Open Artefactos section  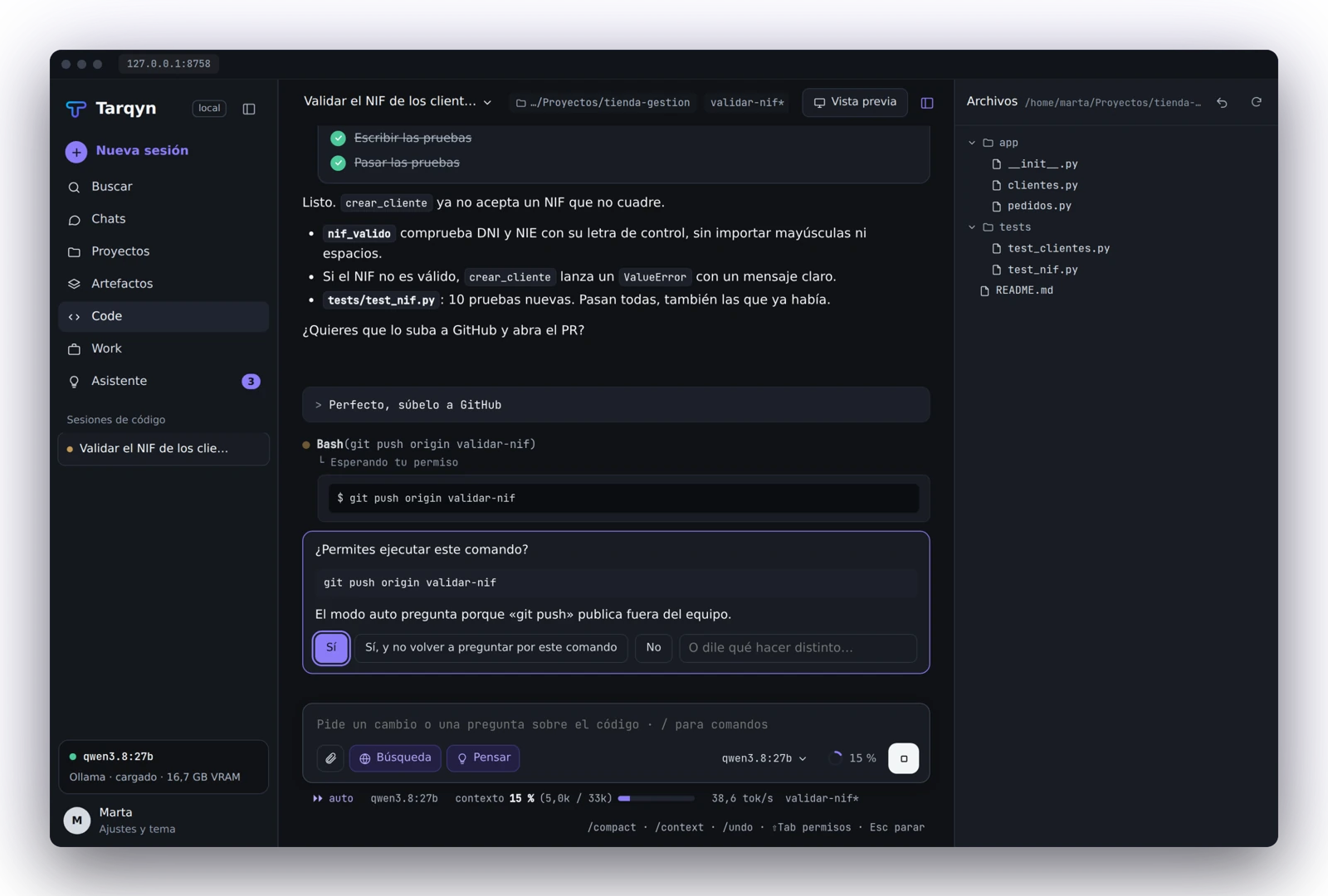164,284
